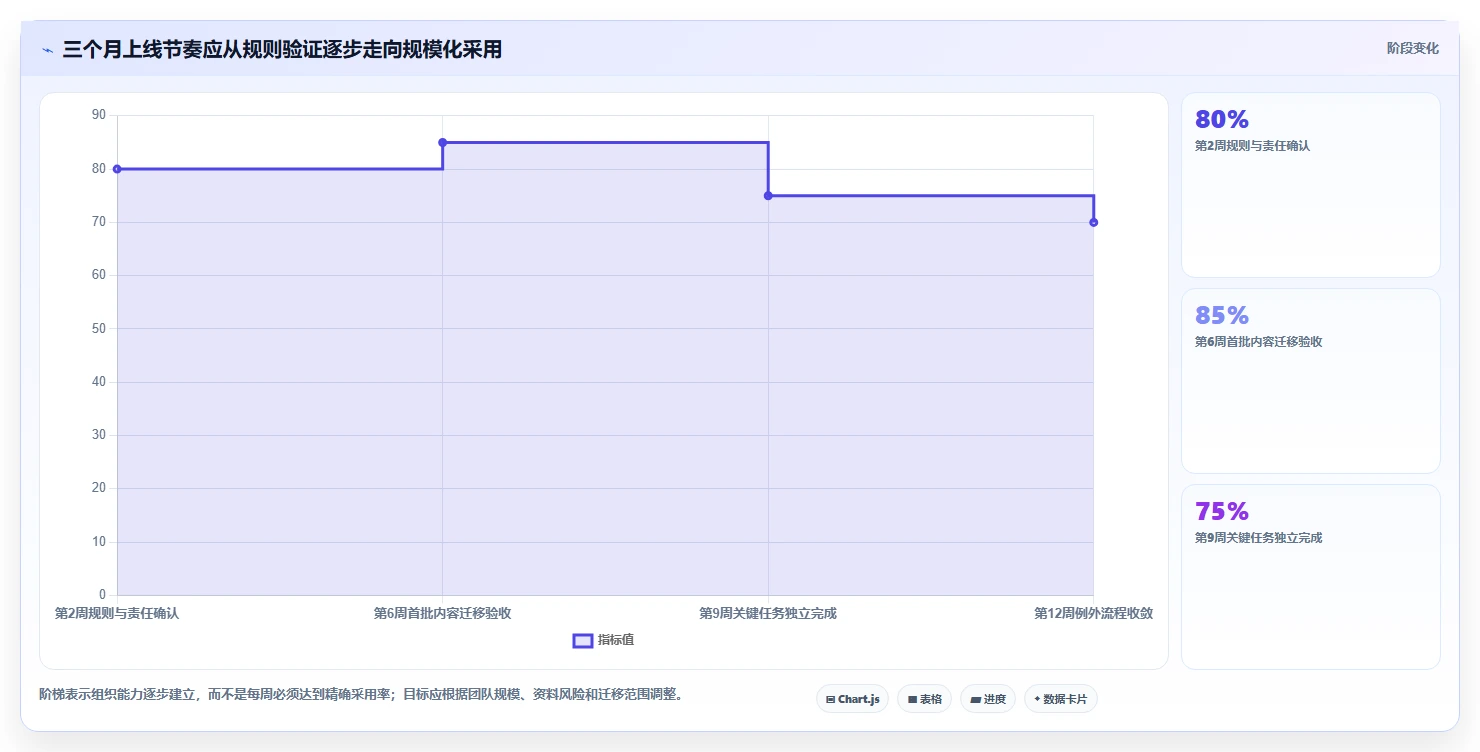This screenshot has width=1480, height=752.
Task: Click the 85% value in the second card
Action: pos(1222,316)
